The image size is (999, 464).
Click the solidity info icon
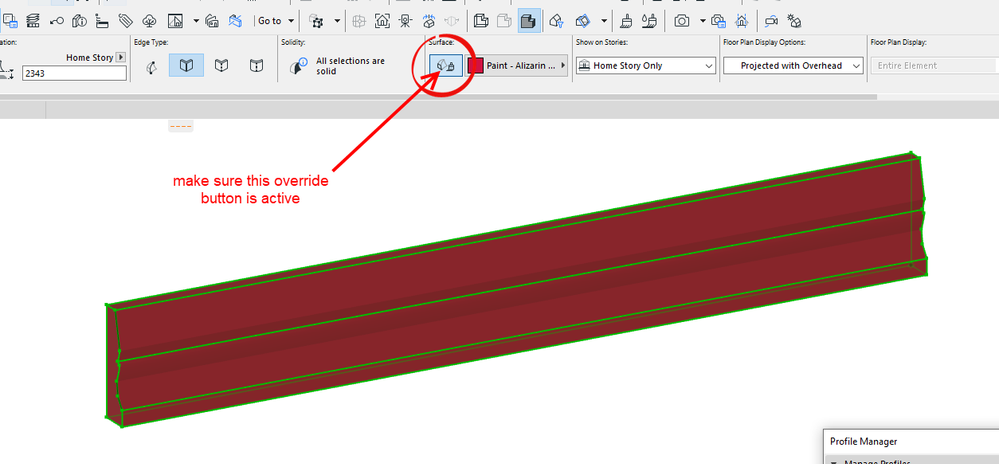298,66
